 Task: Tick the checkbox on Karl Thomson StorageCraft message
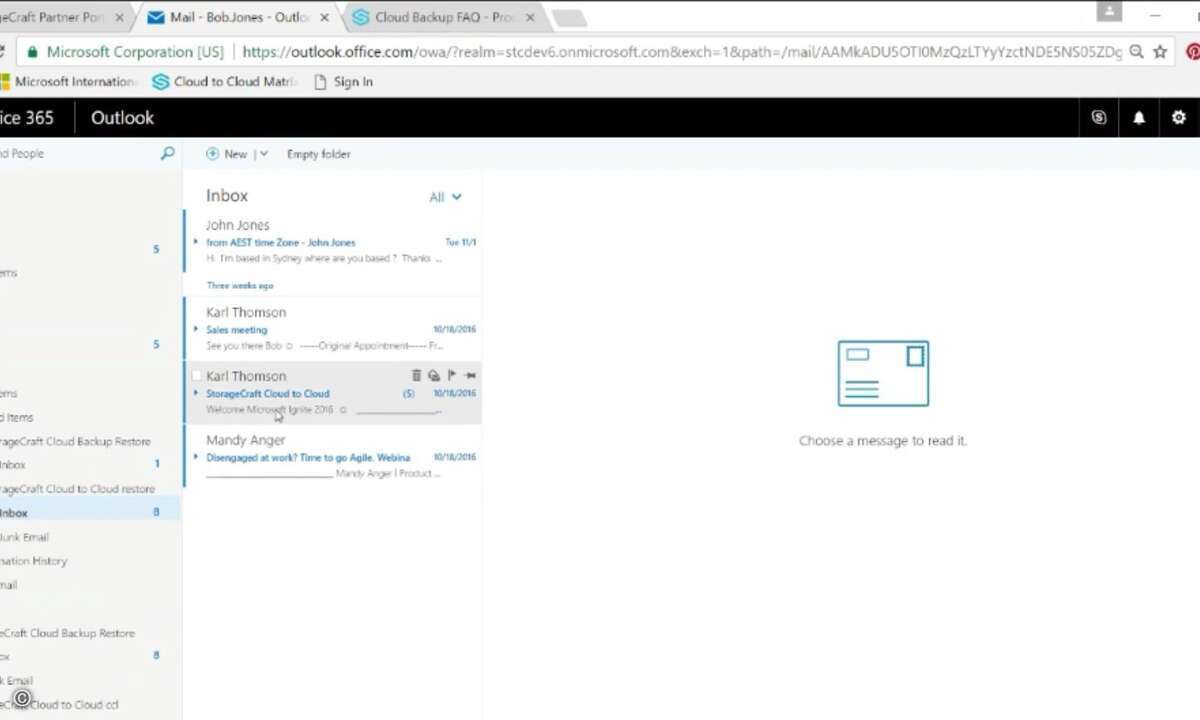pyautogui.click(x=196, y=376)
